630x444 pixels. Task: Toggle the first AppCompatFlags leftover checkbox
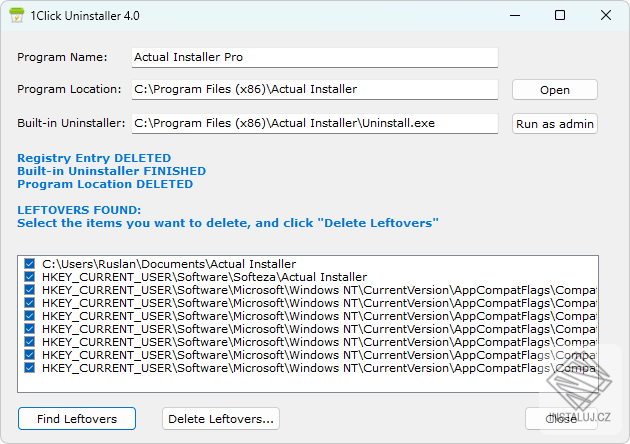point(30,290)
